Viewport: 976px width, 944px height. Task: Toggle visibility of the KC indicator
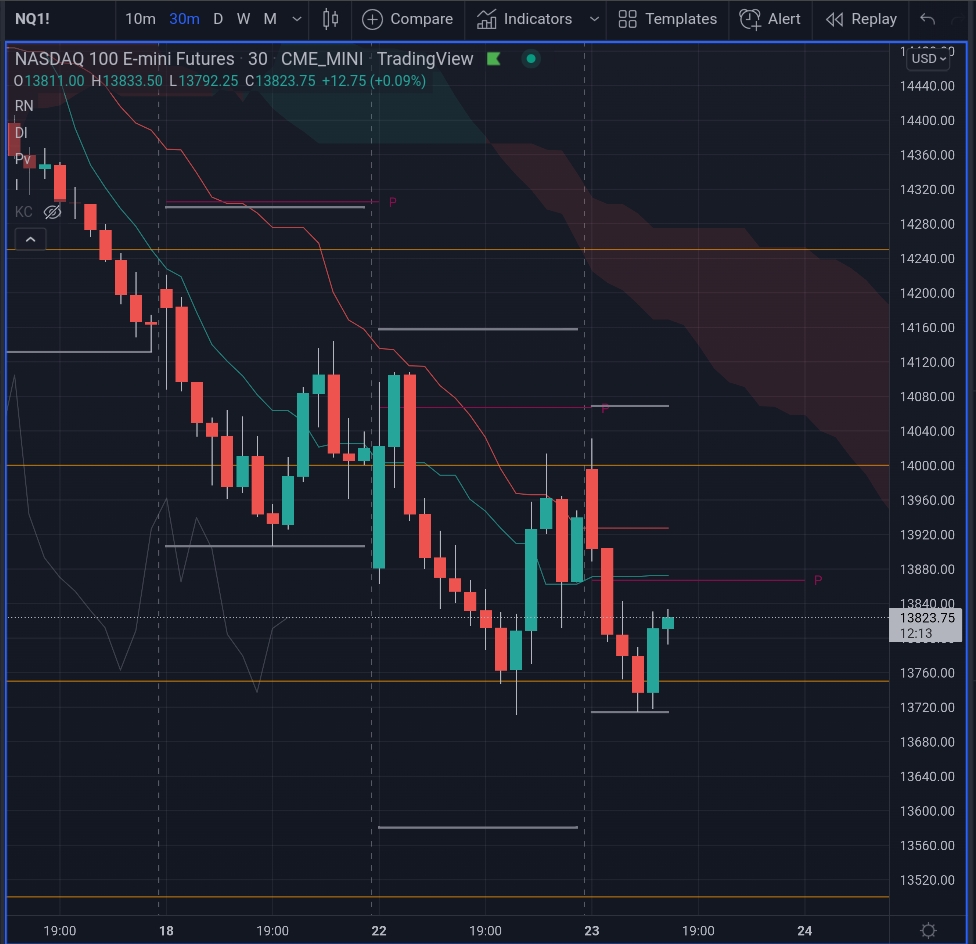pos(53,212)
